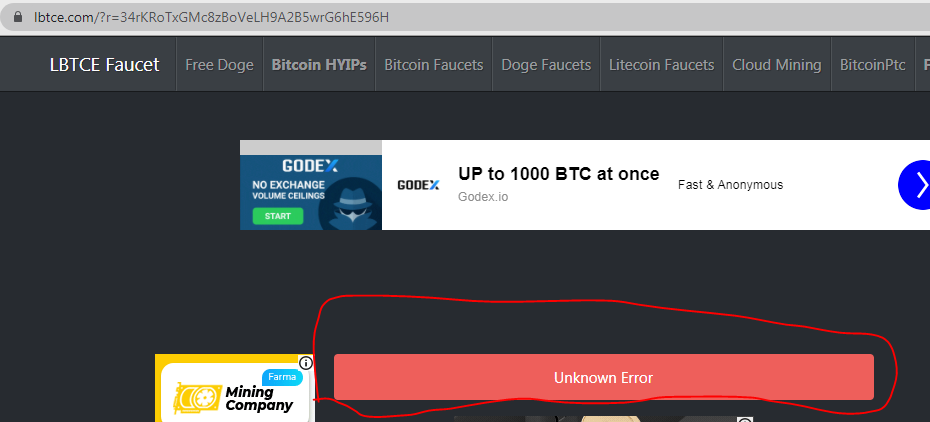This screenshot has height=422, width=930.
Task: Click the red Unknown Error banner
Action: tap(604, 377)
